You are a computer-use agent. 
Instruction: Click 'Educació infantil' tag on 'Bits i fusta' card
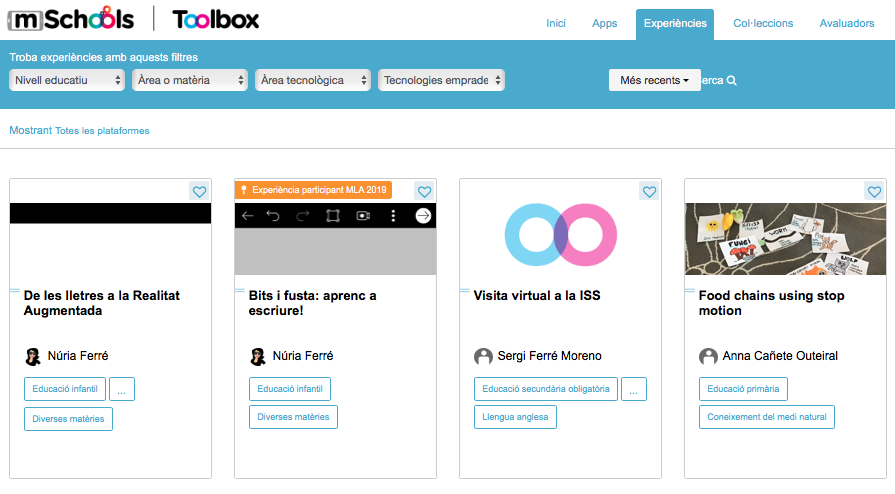[x=290, y=389]
